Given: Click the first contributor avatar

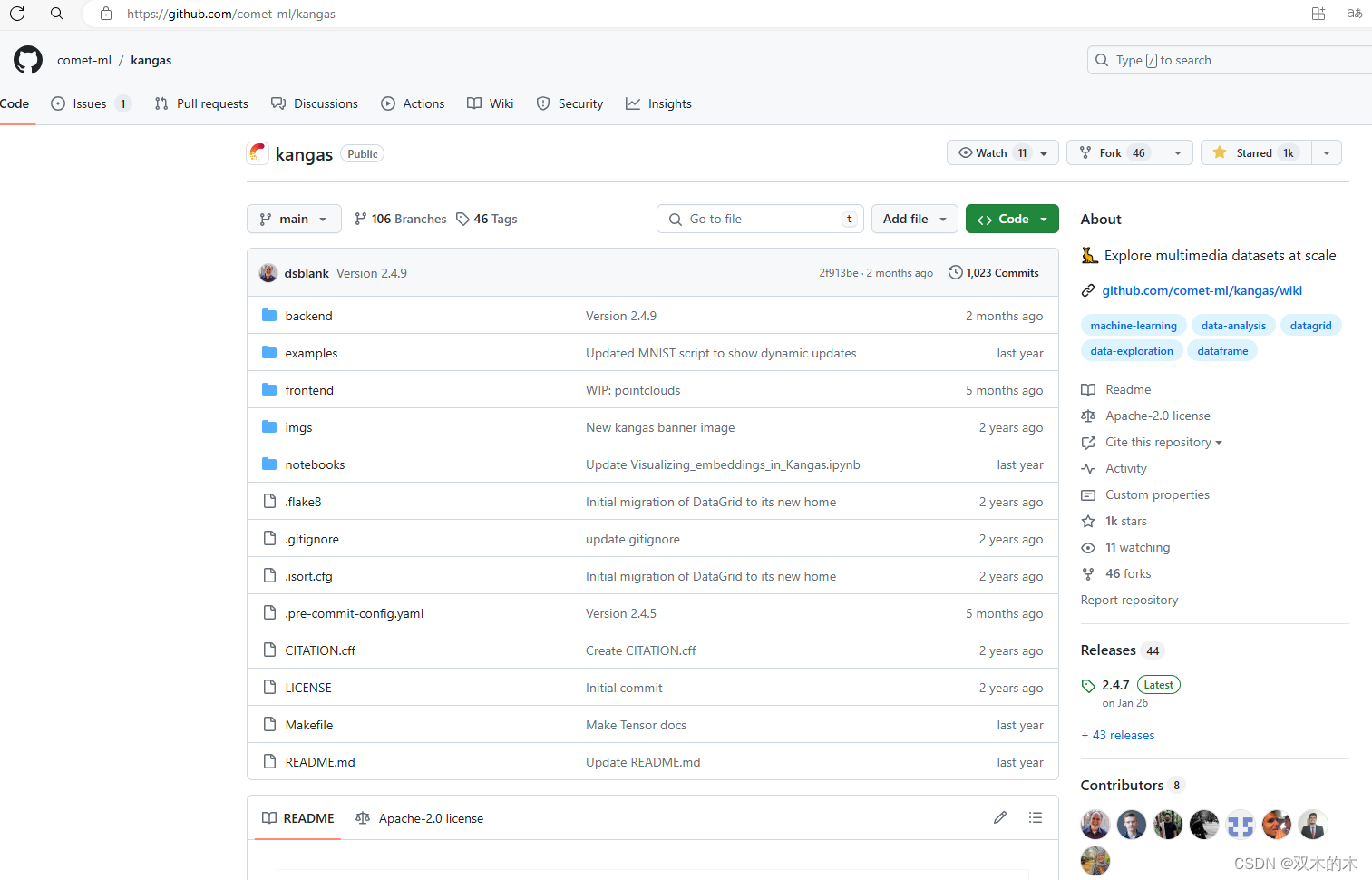Looking at the screenshot, I should pos(1095,825).
